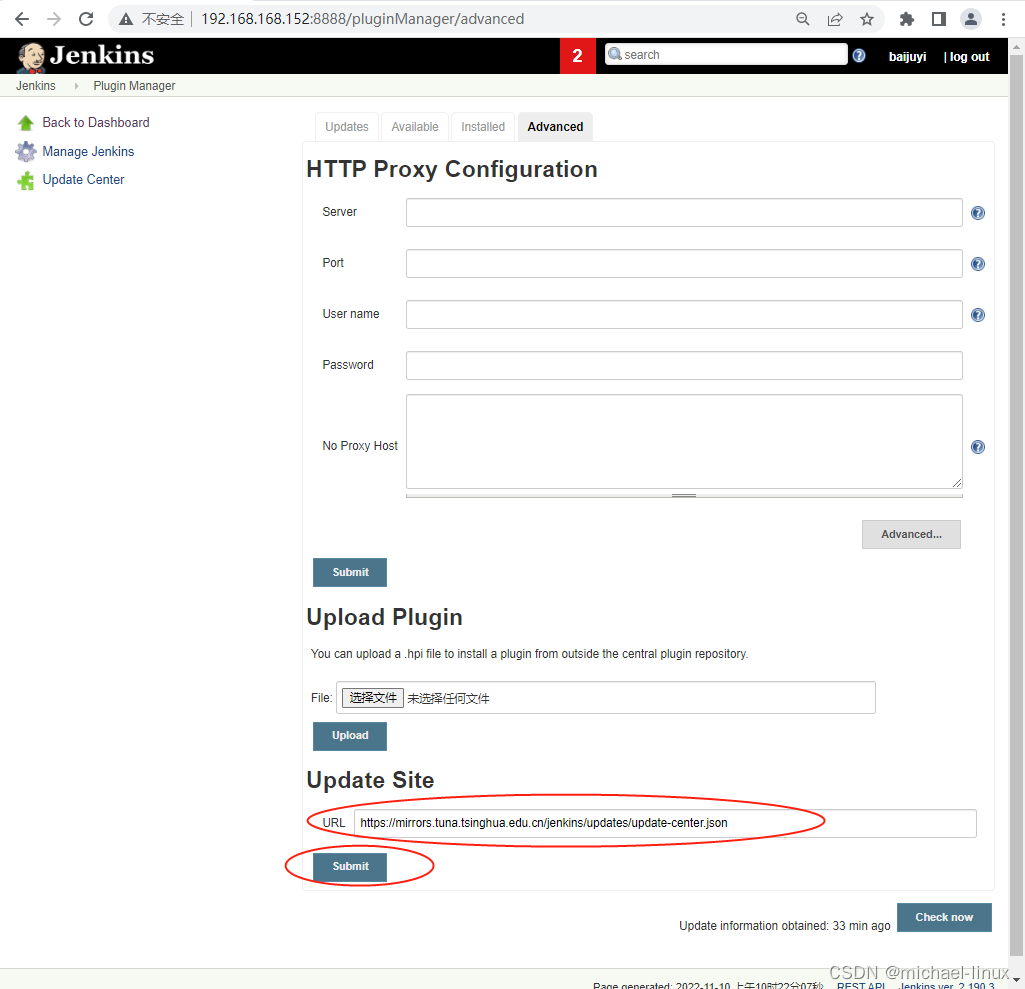Open help for Port field
Screen dimensions: 1025x989
(977, 264)
